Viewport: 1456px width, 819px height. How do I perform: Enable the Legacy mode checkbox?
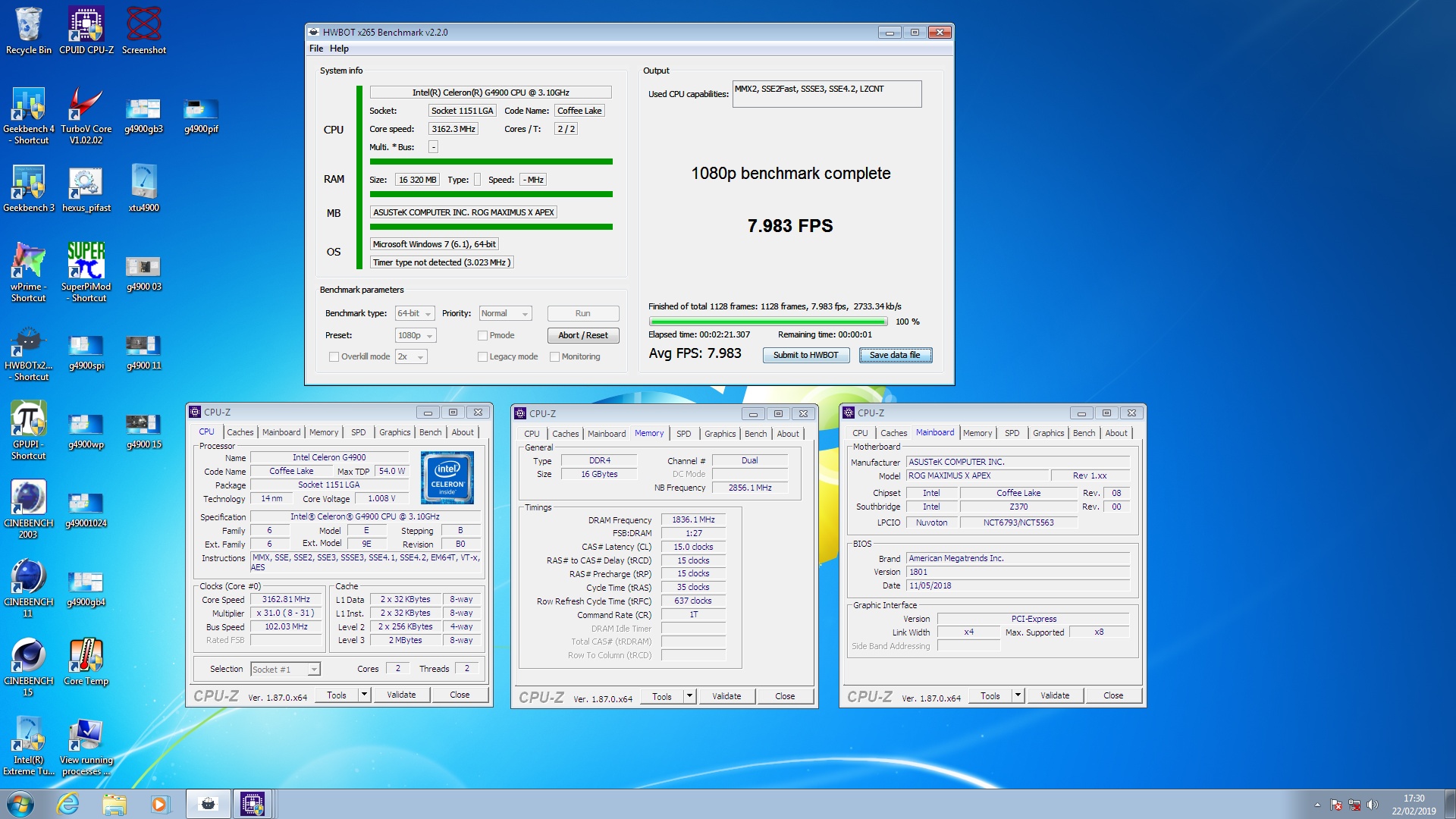point(482,356)
